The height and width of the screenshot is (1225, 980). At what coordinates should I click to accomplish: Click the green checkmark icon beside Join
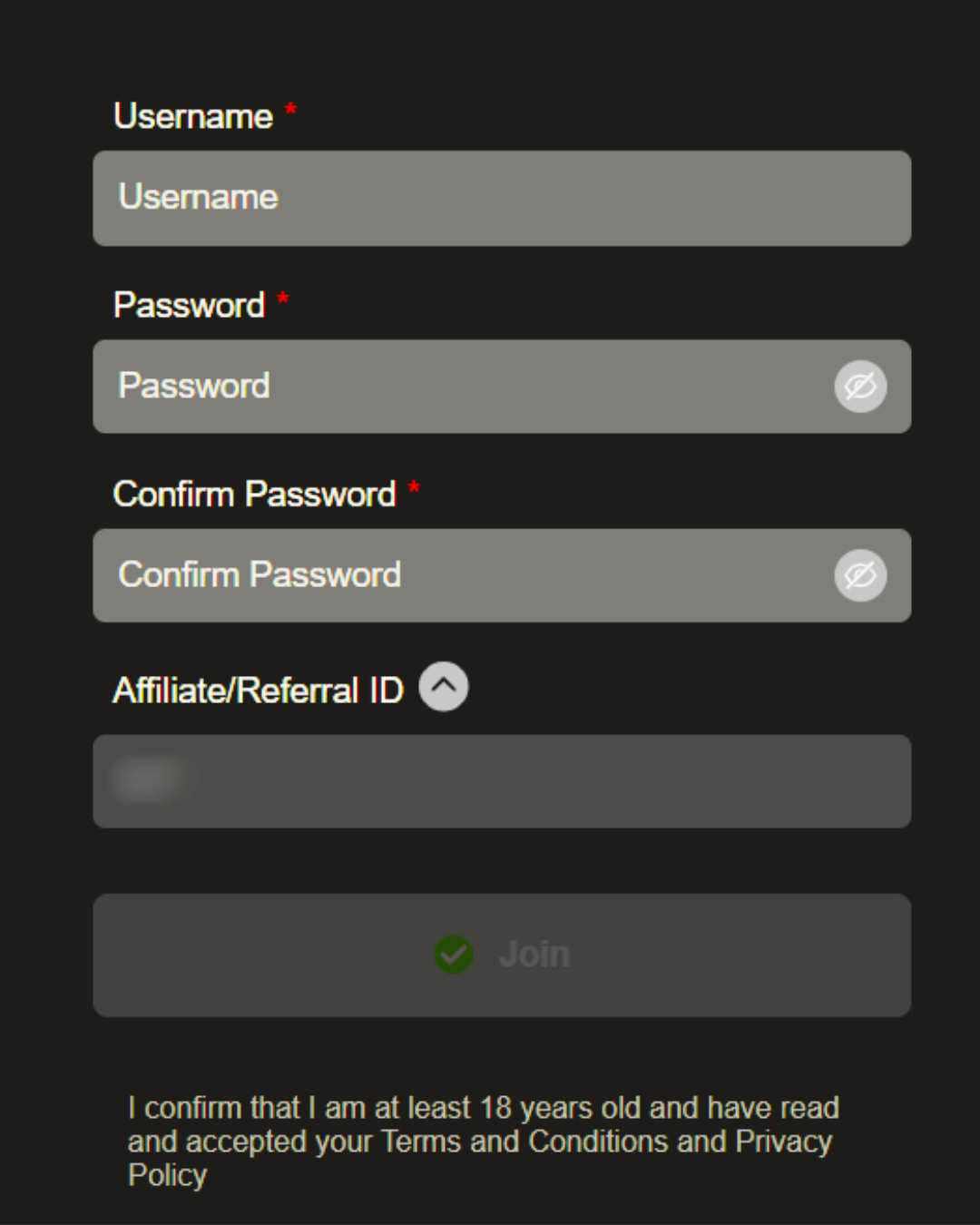pos(454,955)
